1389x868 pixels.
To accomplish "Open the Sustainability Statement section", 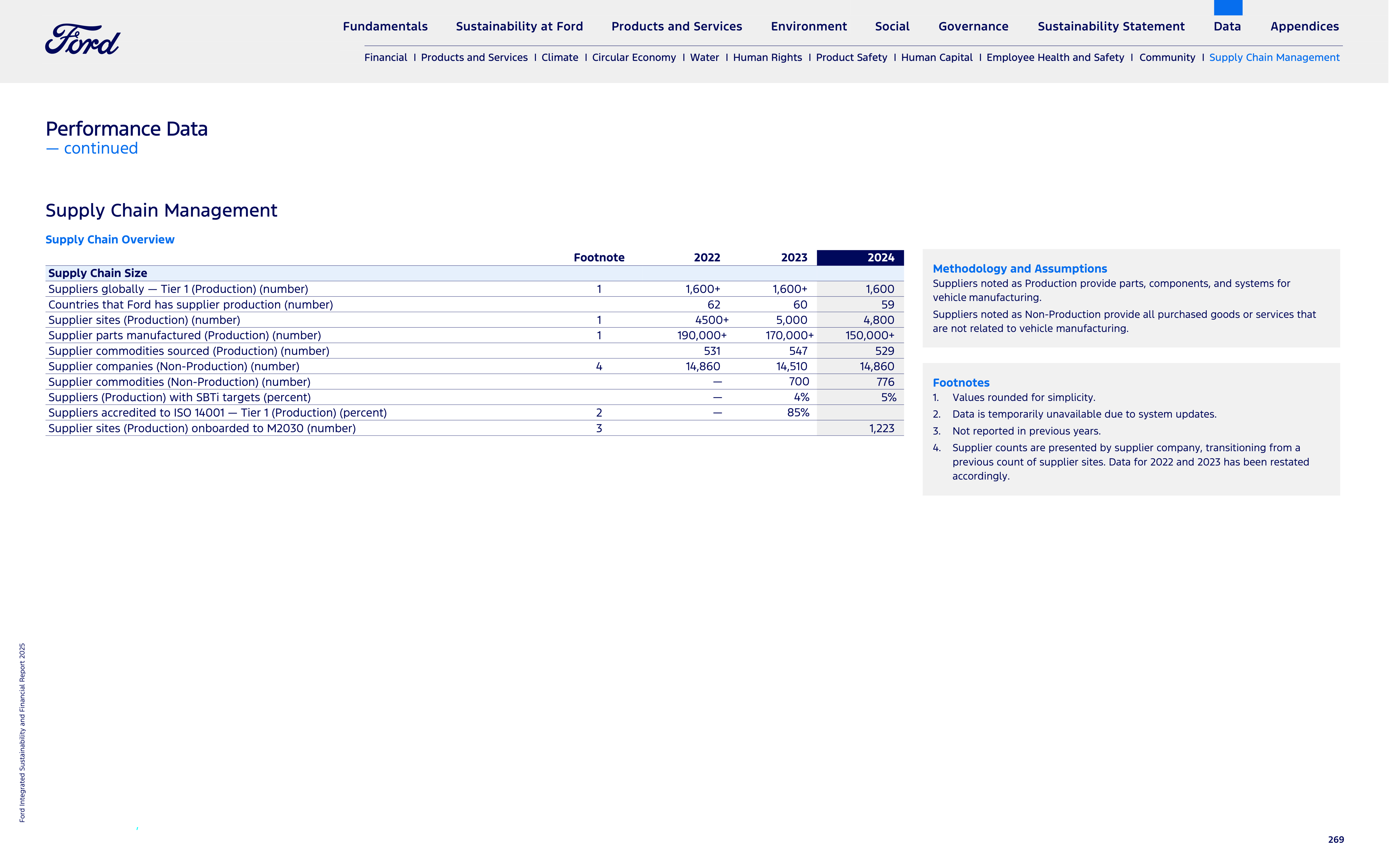I will [x=1111, y=26].
